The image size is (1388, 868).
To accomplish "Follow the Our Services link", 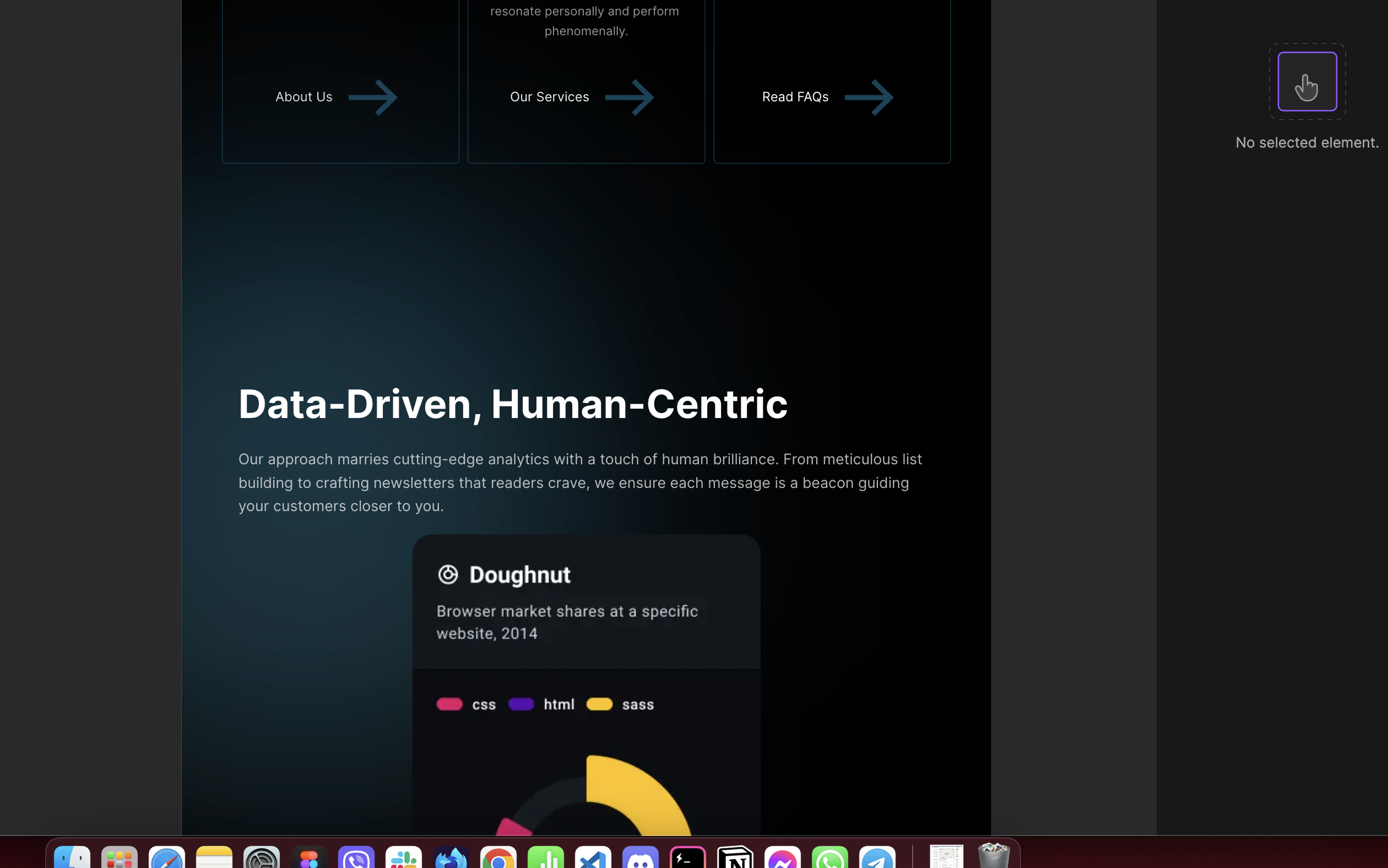I will point(549,97).
